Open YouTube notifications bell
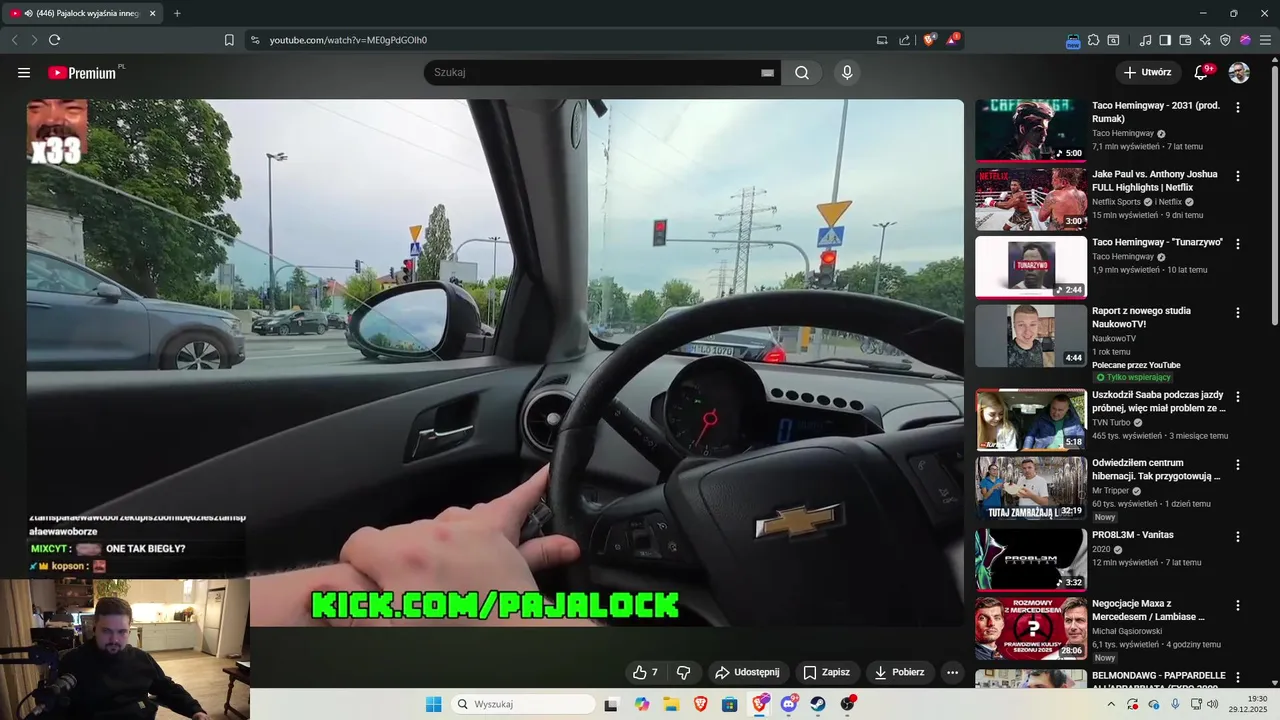 point(1202,72)
